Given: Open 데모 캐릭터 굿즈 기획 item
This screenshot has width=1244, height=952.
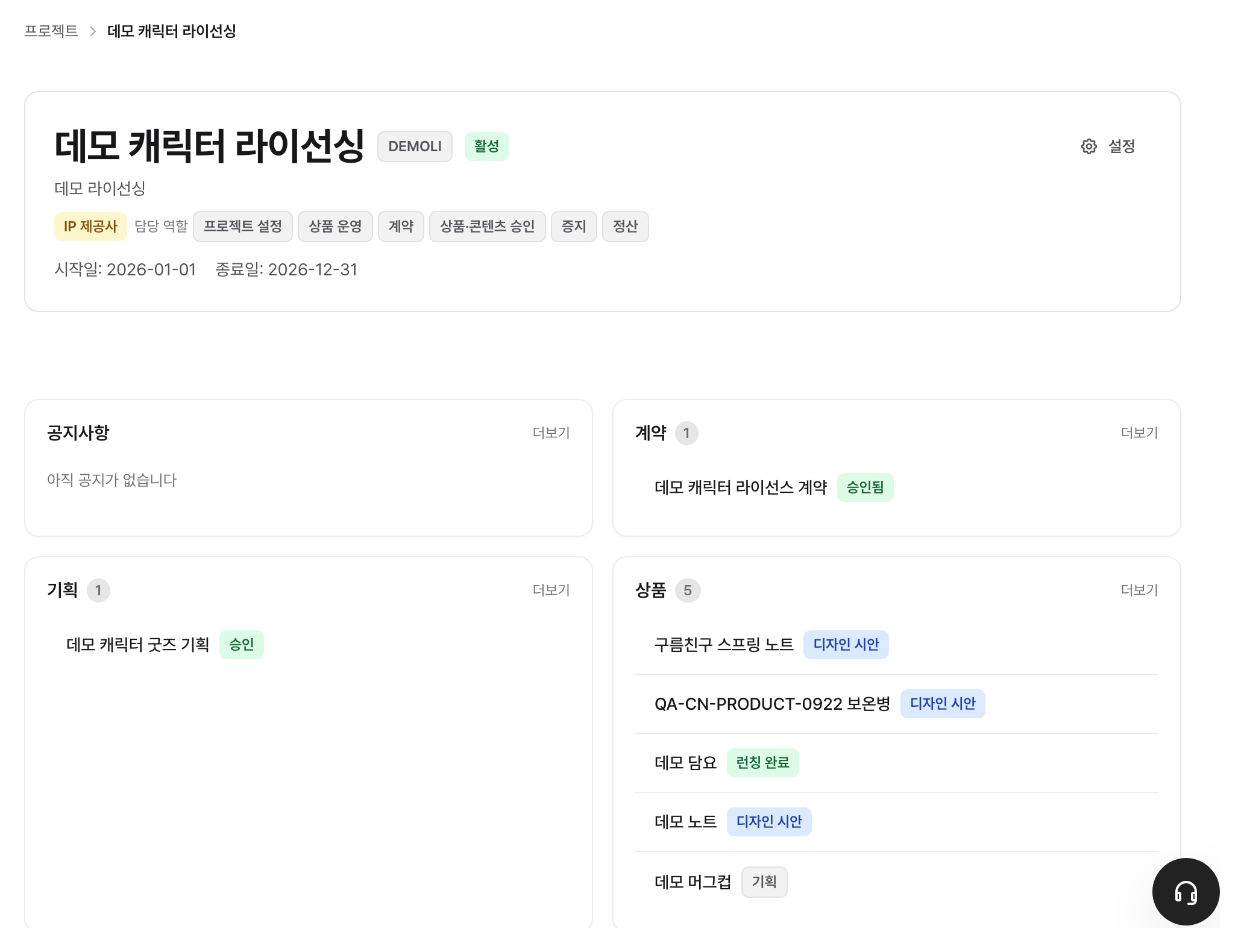Looking at the screenshot, I should tap(138, 645).
